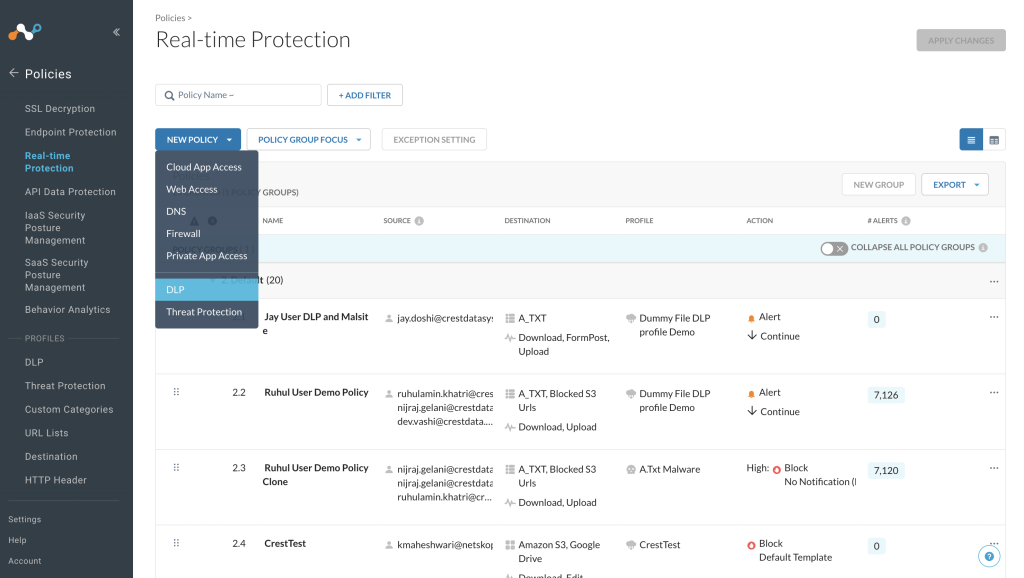Open IaaS Security Posture Management
Image resolution: width=1024 pixels, height=578 pixels.
55,228
